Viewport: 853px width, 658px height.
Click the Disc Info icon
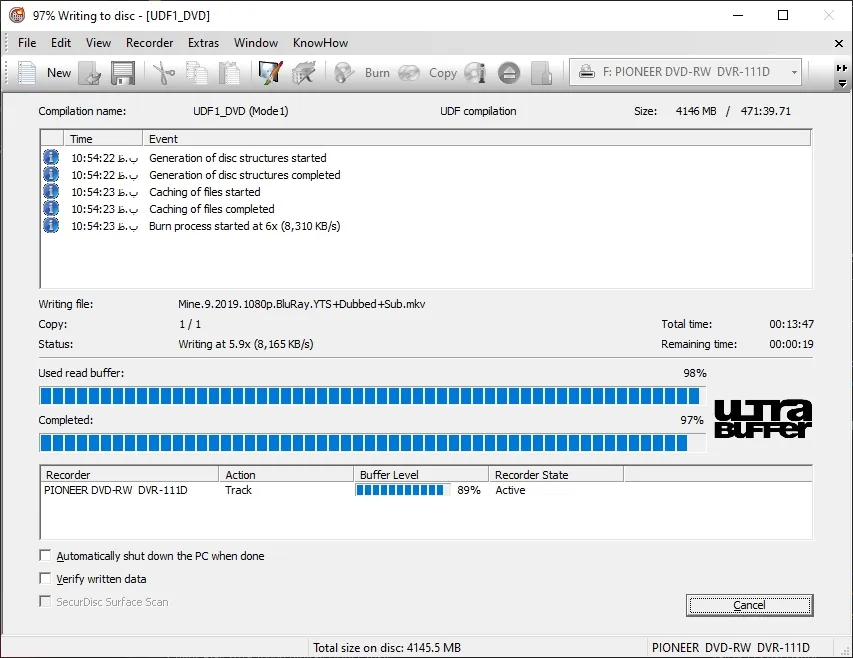pos(475,73)
